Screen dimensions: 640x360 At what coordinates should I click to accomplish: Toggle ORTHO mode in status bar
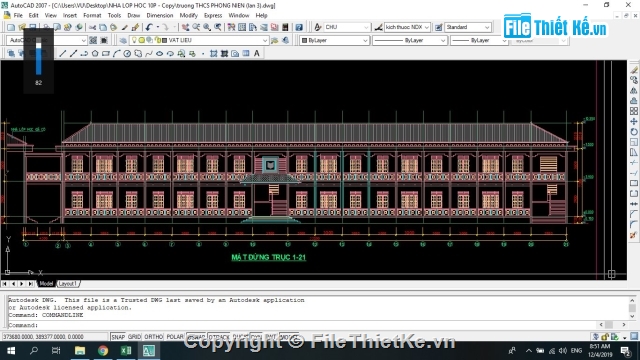point(153,337)
